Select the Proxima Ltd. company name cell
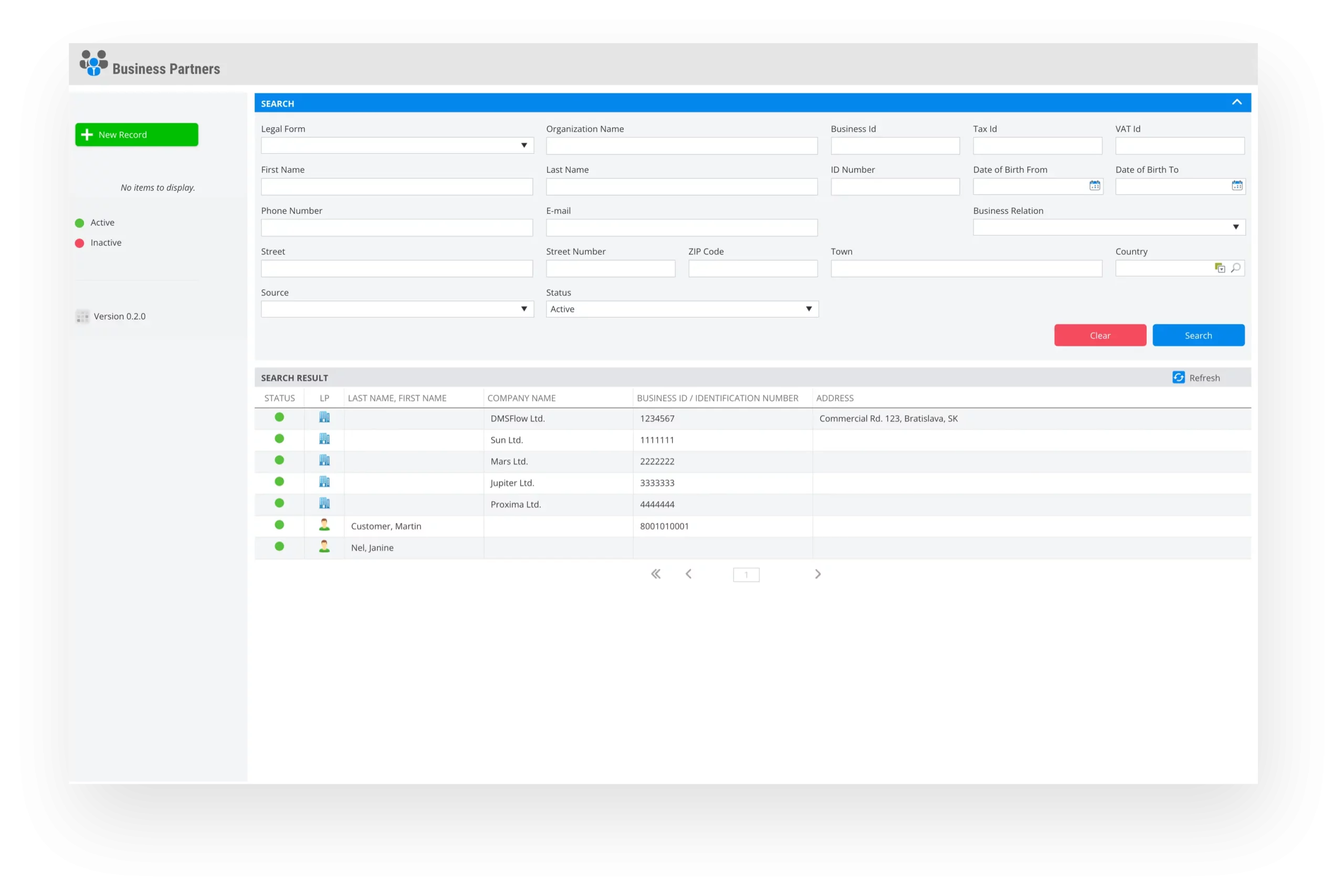Viewport: 1344px width, 896px height. (x=558, y=504)
